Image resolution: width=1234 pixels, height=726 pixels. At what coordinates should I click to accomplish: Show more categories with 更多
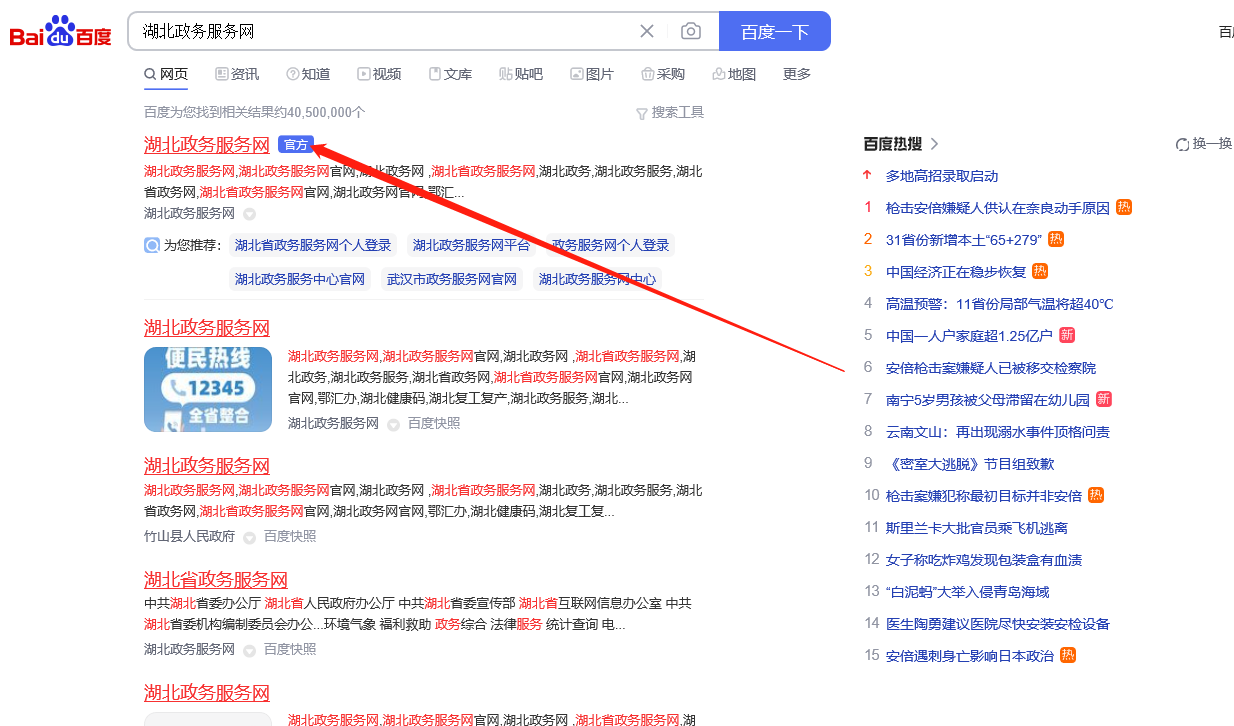coord(797,74)
